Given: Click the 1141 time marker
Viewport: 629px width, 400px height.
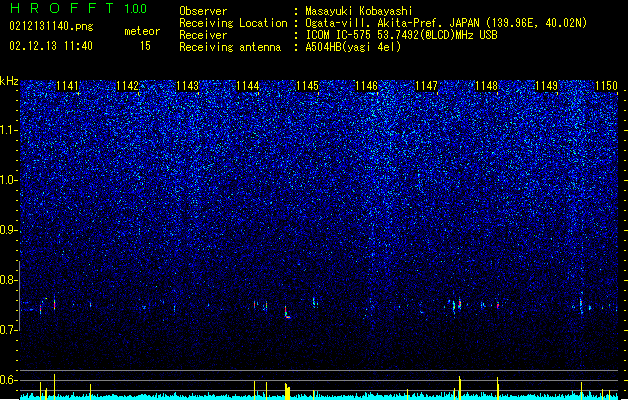Looking at the screenshot, I should coord(67,86).
